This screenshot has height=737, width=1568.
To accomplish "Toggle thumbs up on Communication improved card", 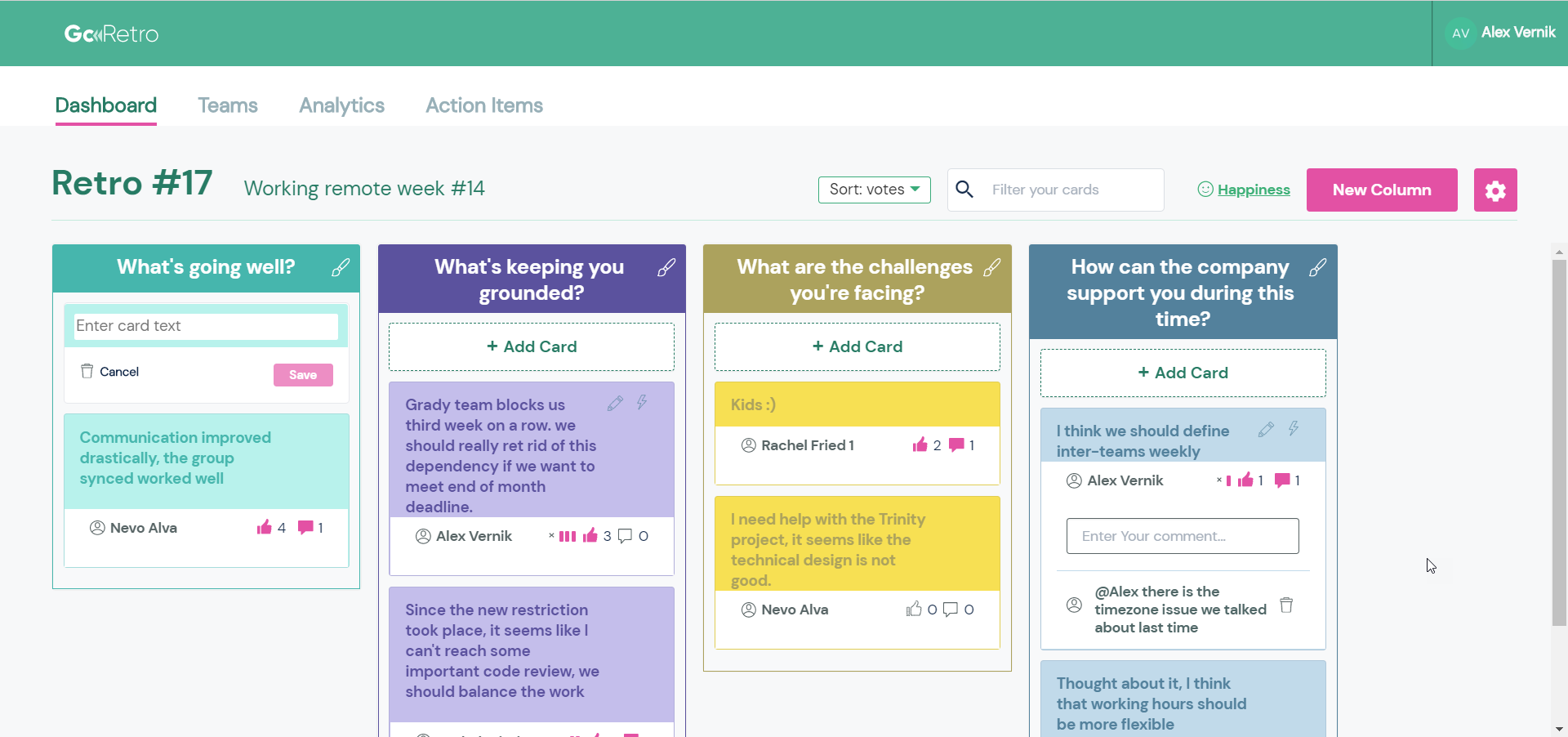I will tap(264, 528).
